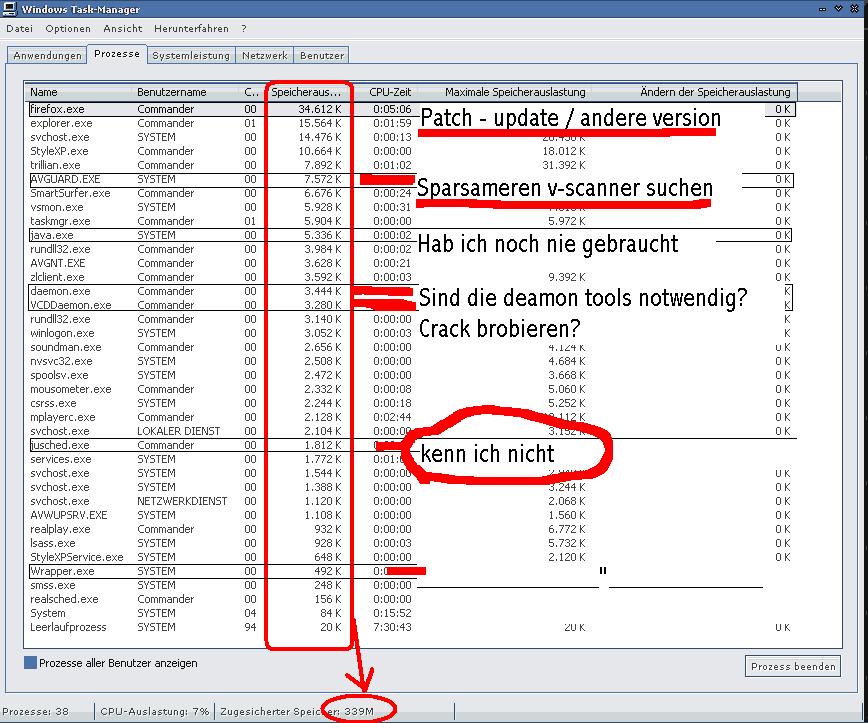Open the Netzwerk tab
The image size is (868, 723).
pyautogui.click(x=265, y=55)
